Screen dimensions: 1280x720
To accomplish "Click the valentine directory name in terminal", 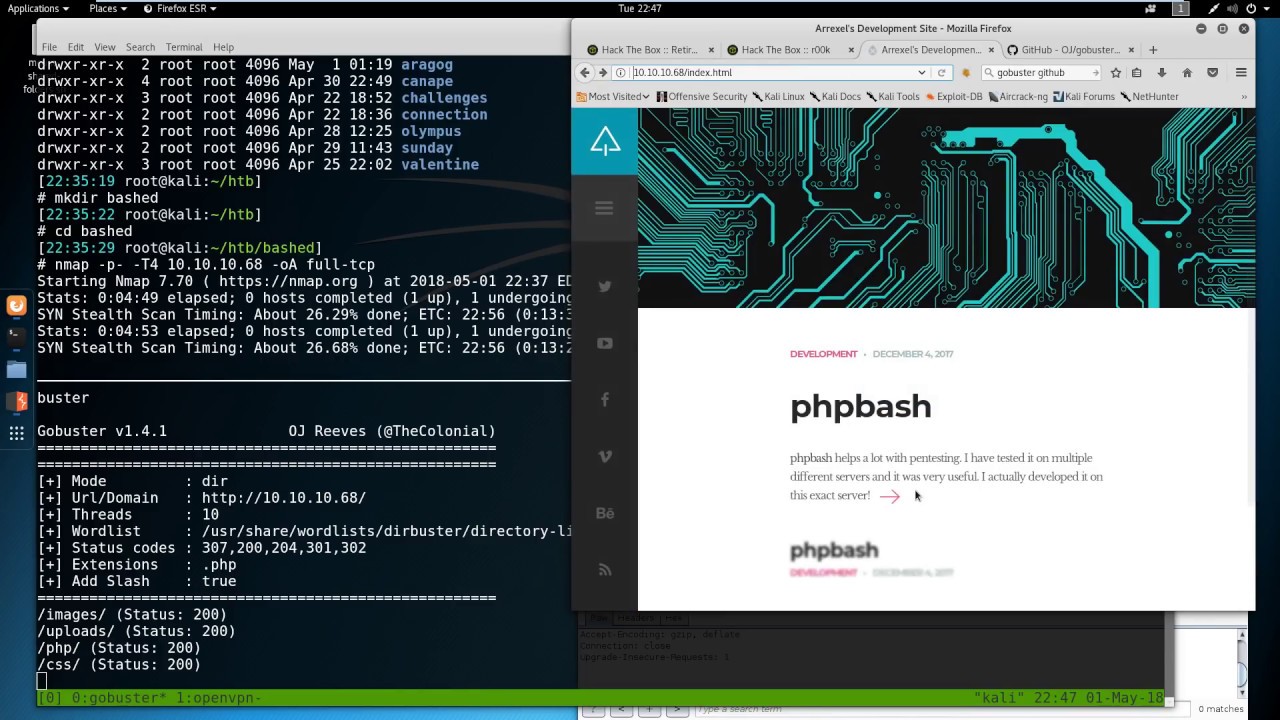I will 440,164.
